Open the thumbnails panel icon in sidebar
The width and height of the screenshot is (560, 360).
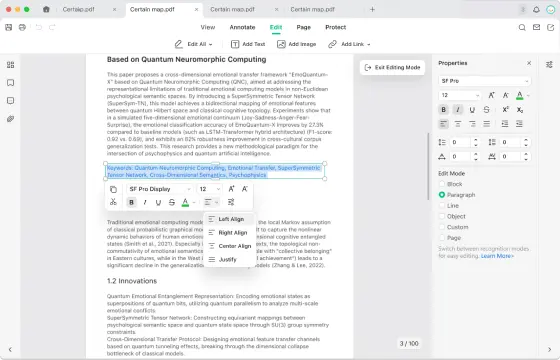(x=11, y=65)
